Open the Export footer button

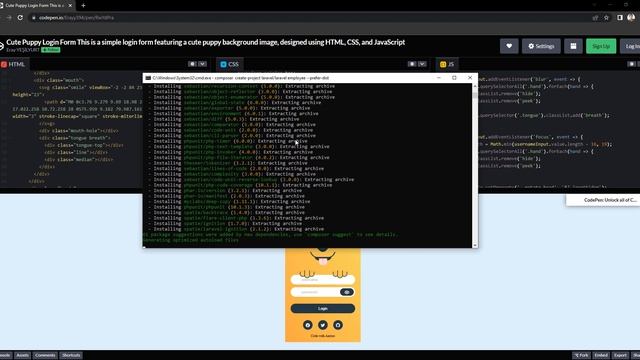tap(620, 356)
